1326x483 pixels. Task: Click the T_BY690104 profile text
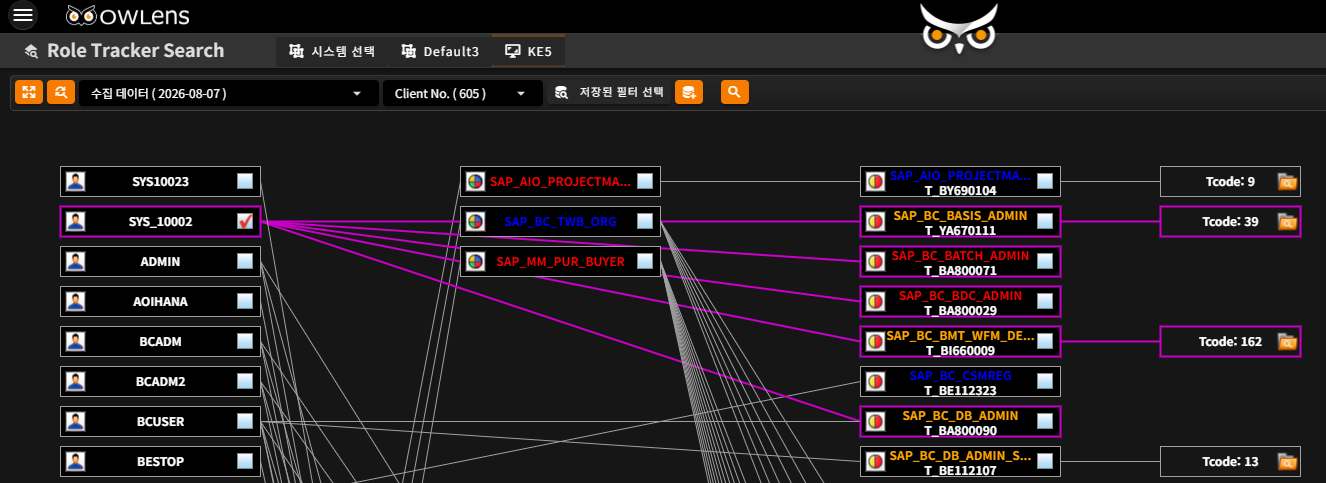coord(960,189)
